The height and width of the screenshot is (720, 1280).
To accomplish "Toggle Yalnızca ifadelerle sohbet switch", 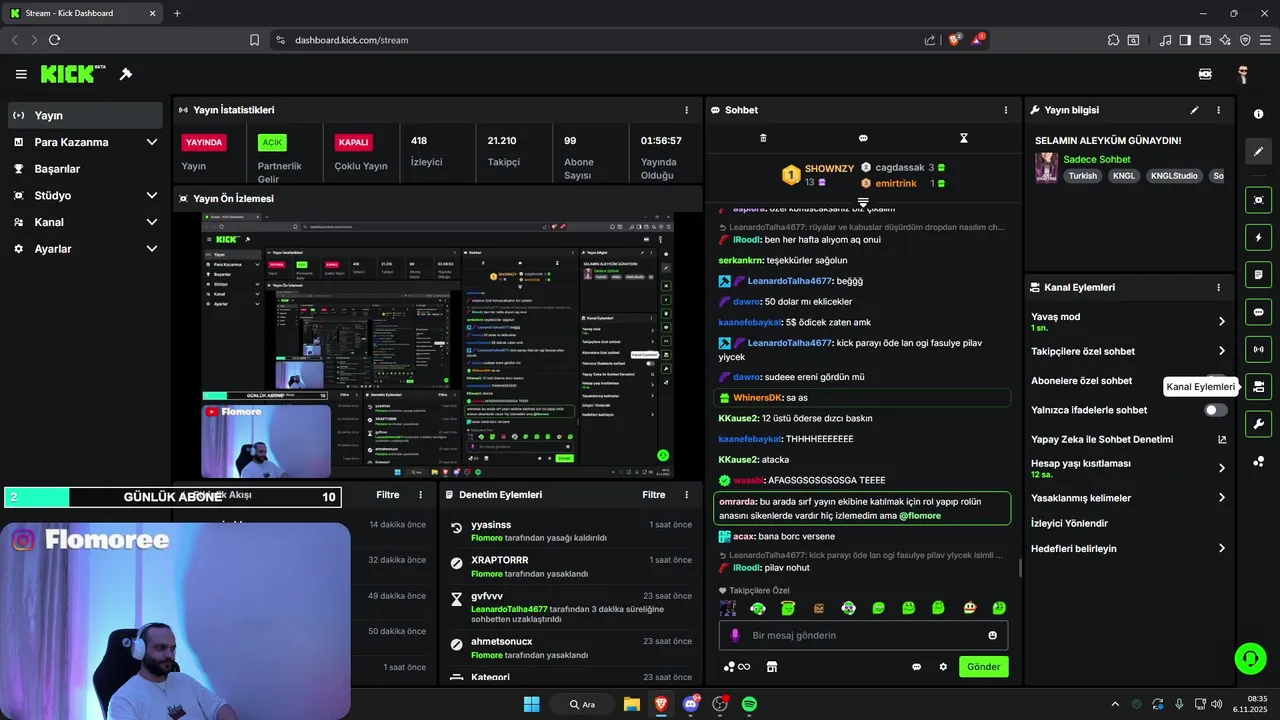I will tap(1215, 410).
